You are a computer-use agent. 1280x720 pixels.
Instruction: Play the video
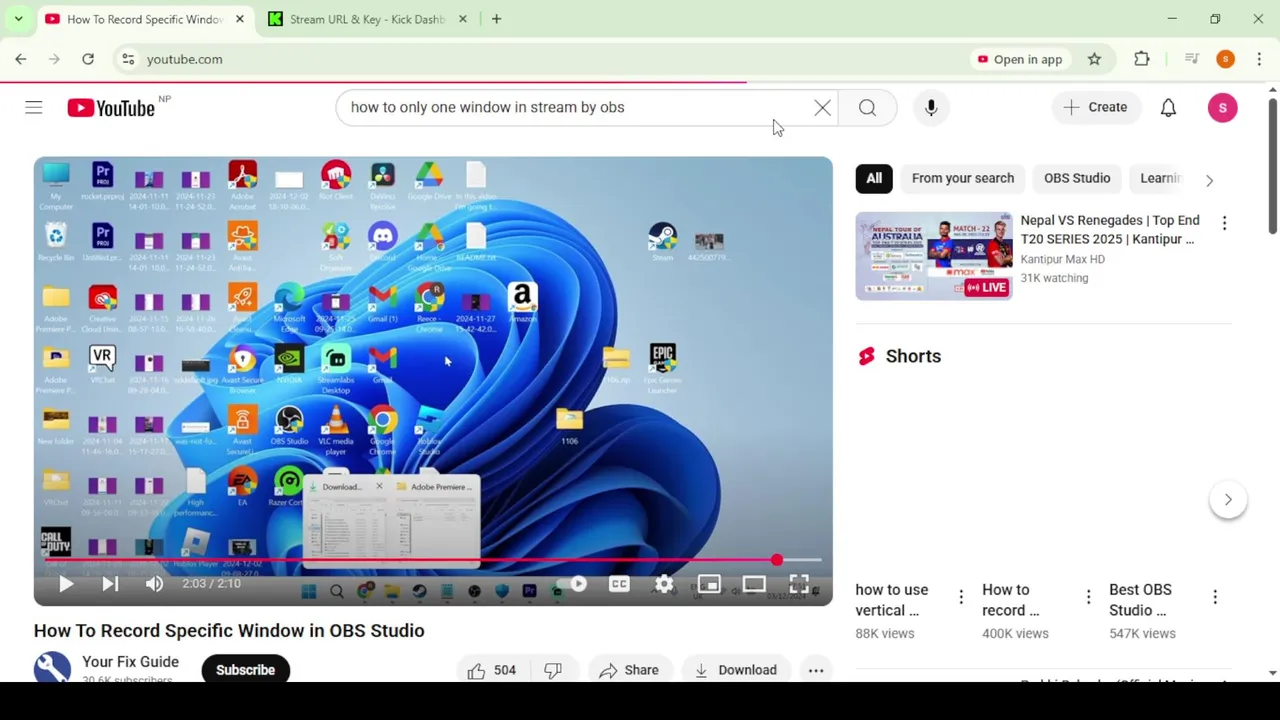66,584
